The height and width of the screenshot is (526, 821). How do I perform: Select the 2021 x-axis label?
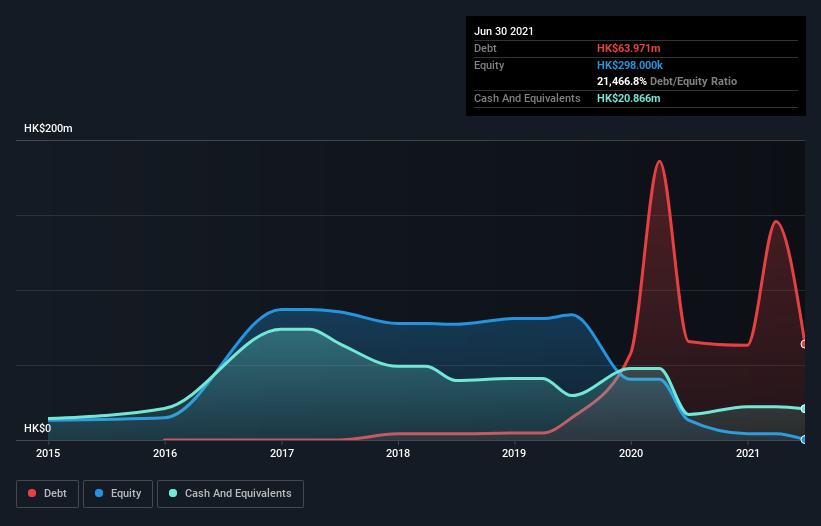click(x=748, y=453)
